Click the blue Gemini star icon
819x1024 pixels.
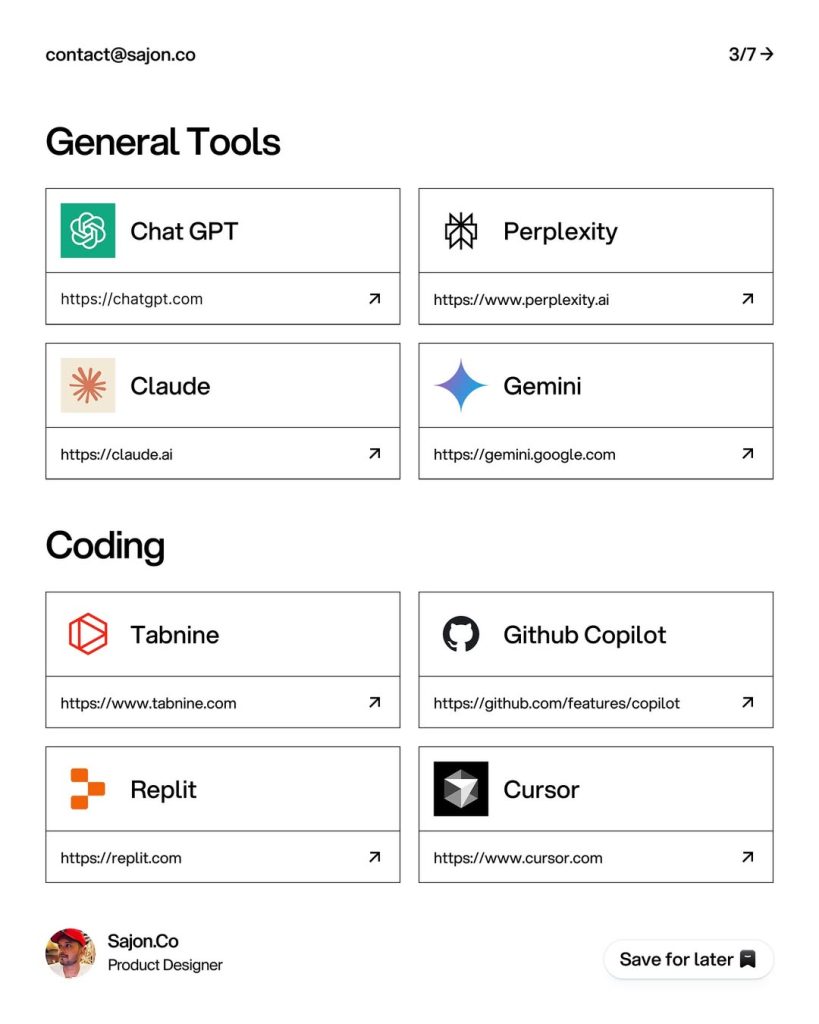point(461,385)
